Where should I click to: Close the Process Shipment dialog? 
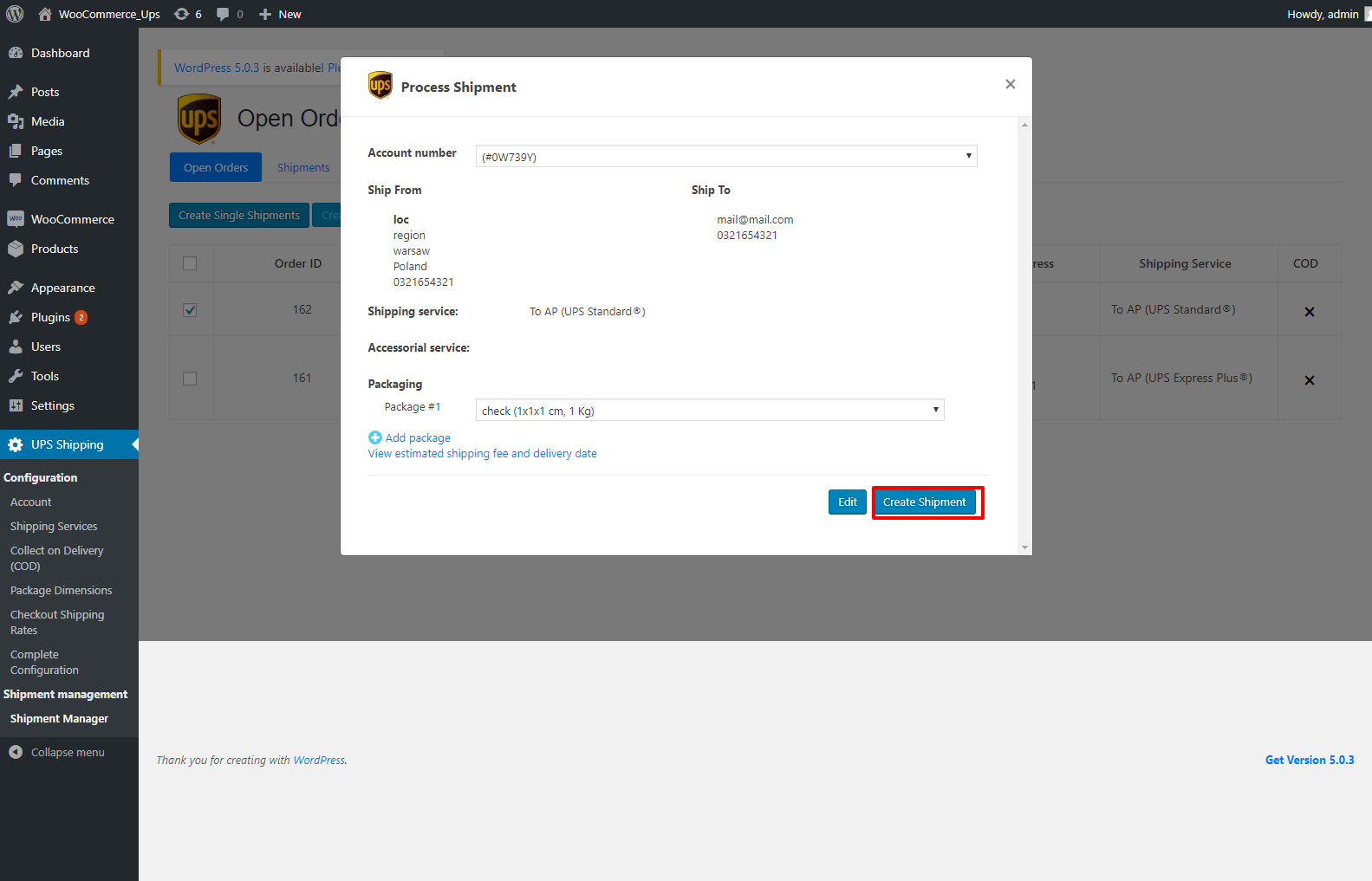1011,84
